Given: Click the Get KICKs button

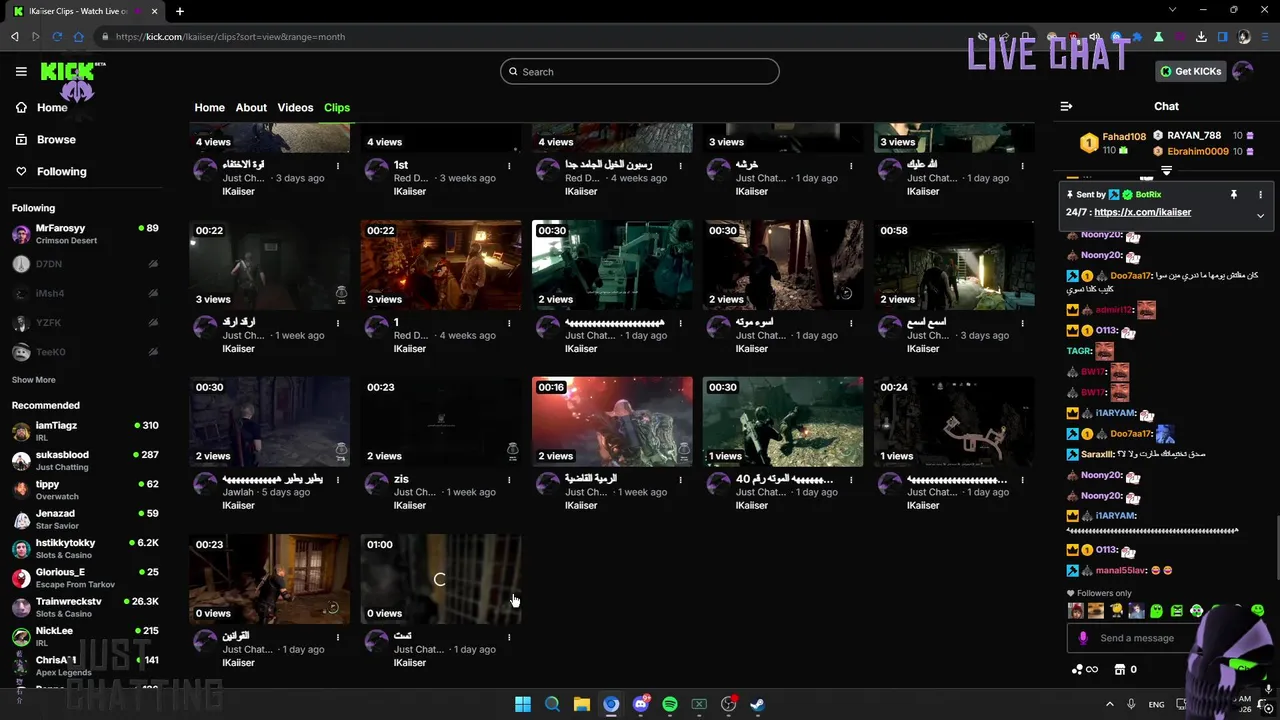Looking at the screenshot, I should click(x=1190, y=71).
